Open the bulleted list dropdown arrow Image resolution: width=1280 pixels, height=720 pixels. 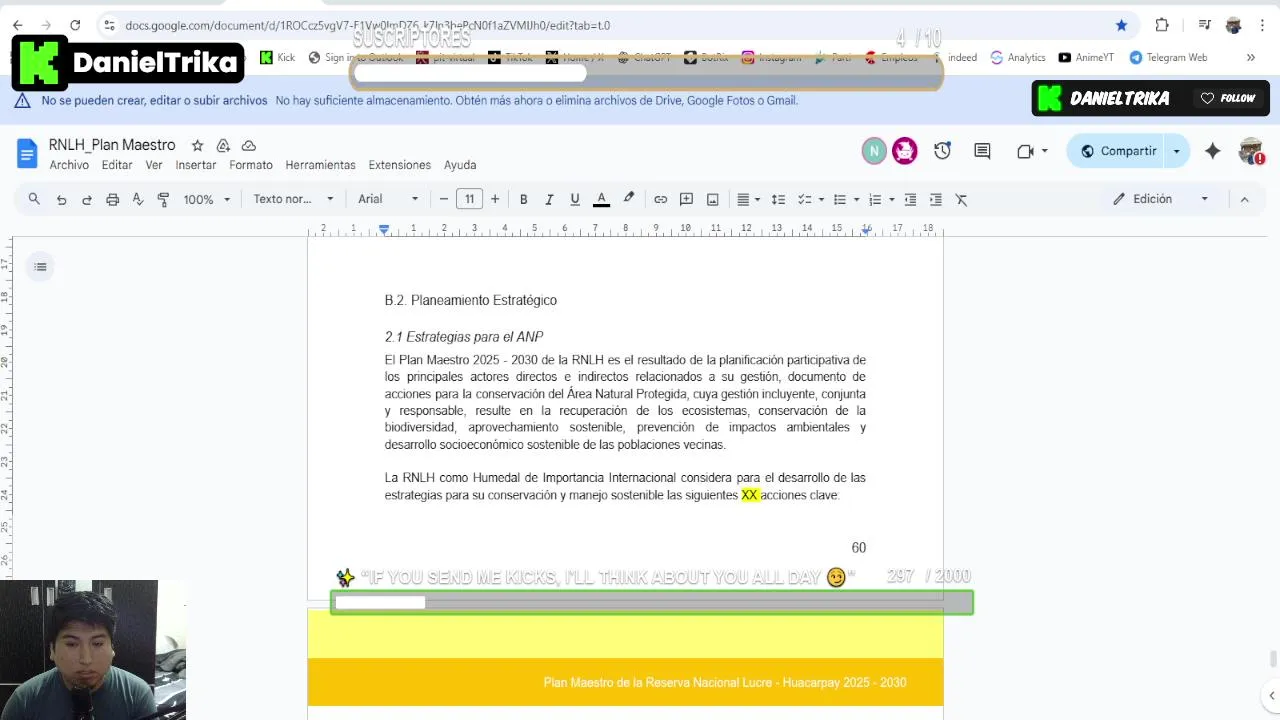[856, 199]
